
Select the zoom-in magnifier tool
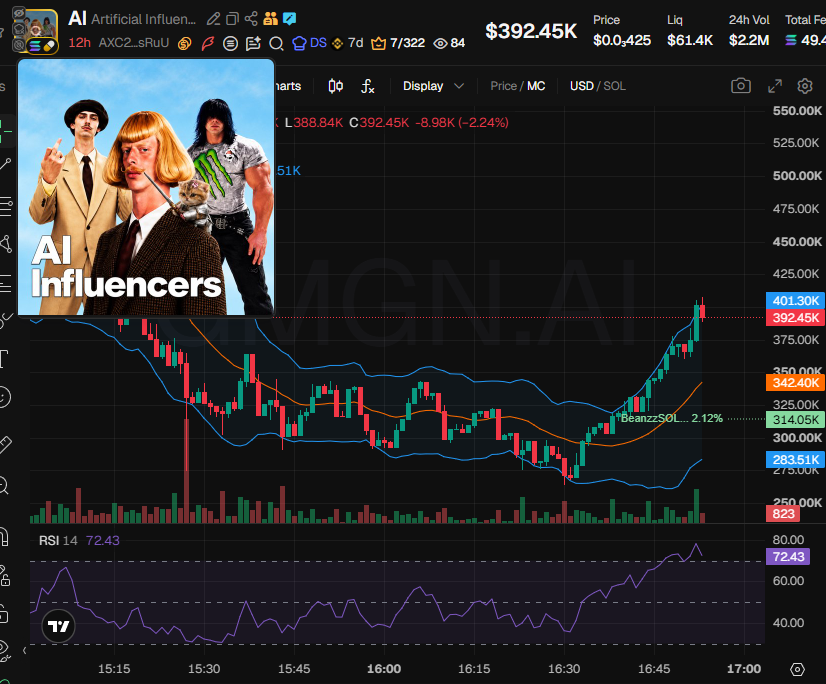pos(4,485)
